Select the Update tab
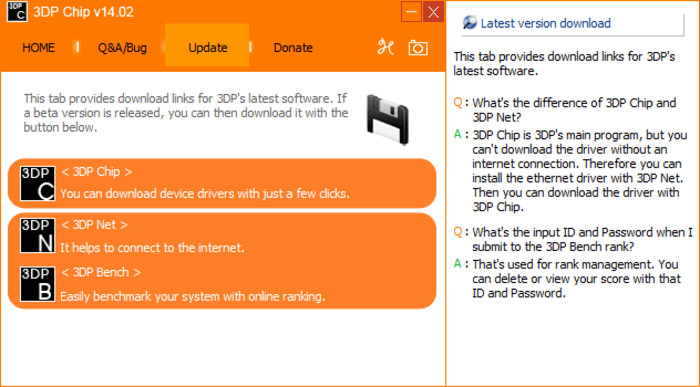700x387 pixels. 207,46
